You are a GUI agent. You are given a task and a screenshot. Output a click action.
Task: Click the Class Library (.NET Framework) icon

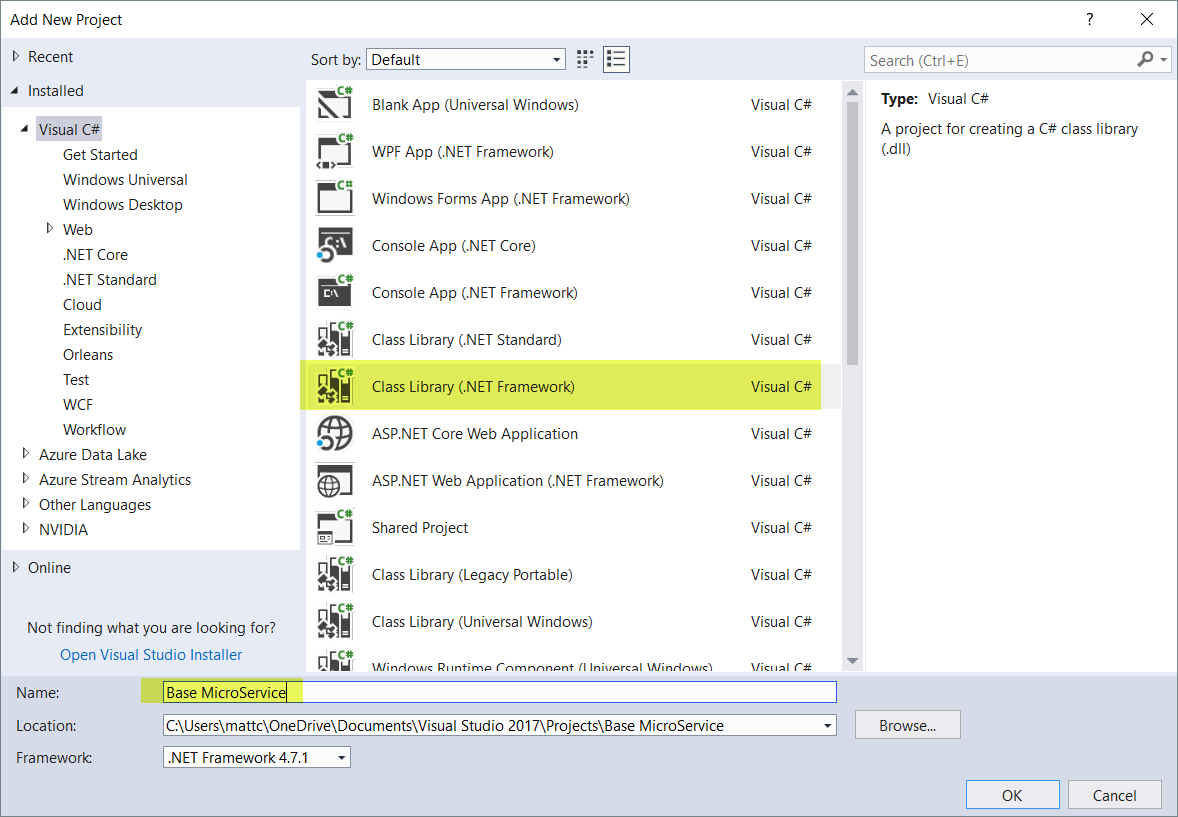335,386
